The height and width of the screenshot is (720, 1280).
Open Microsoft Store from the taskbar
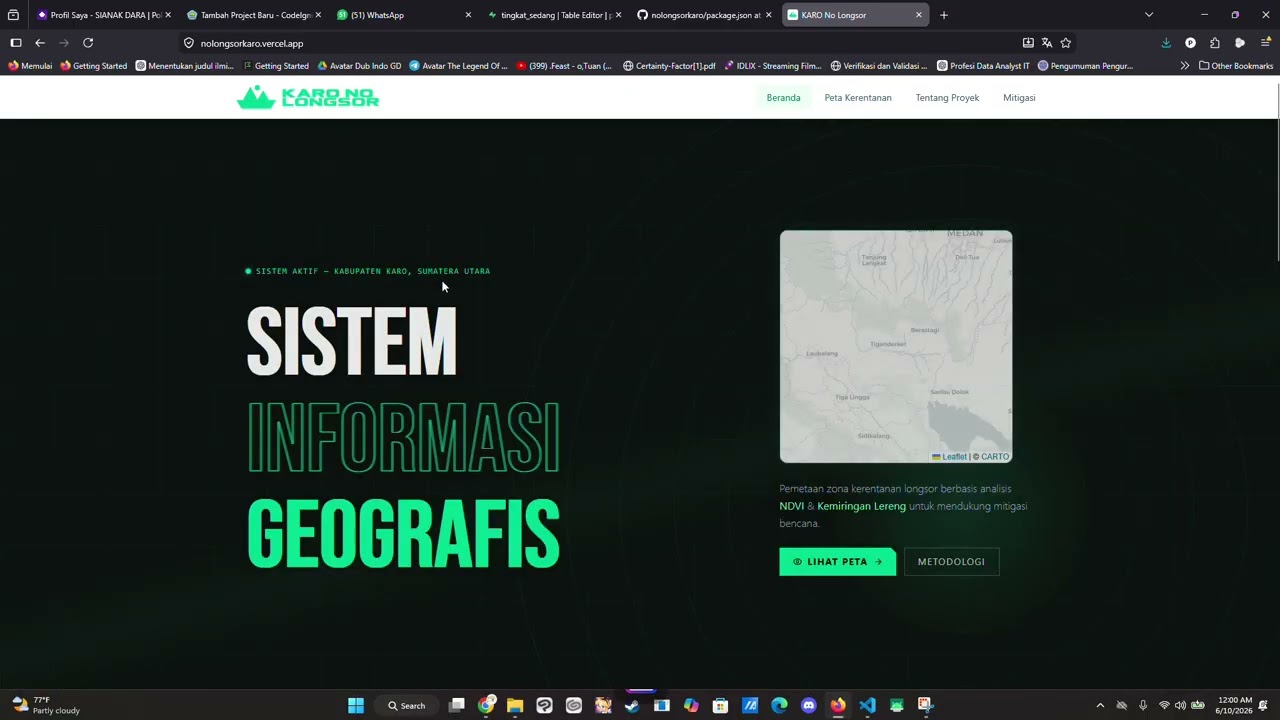click(x=720, y=705)
